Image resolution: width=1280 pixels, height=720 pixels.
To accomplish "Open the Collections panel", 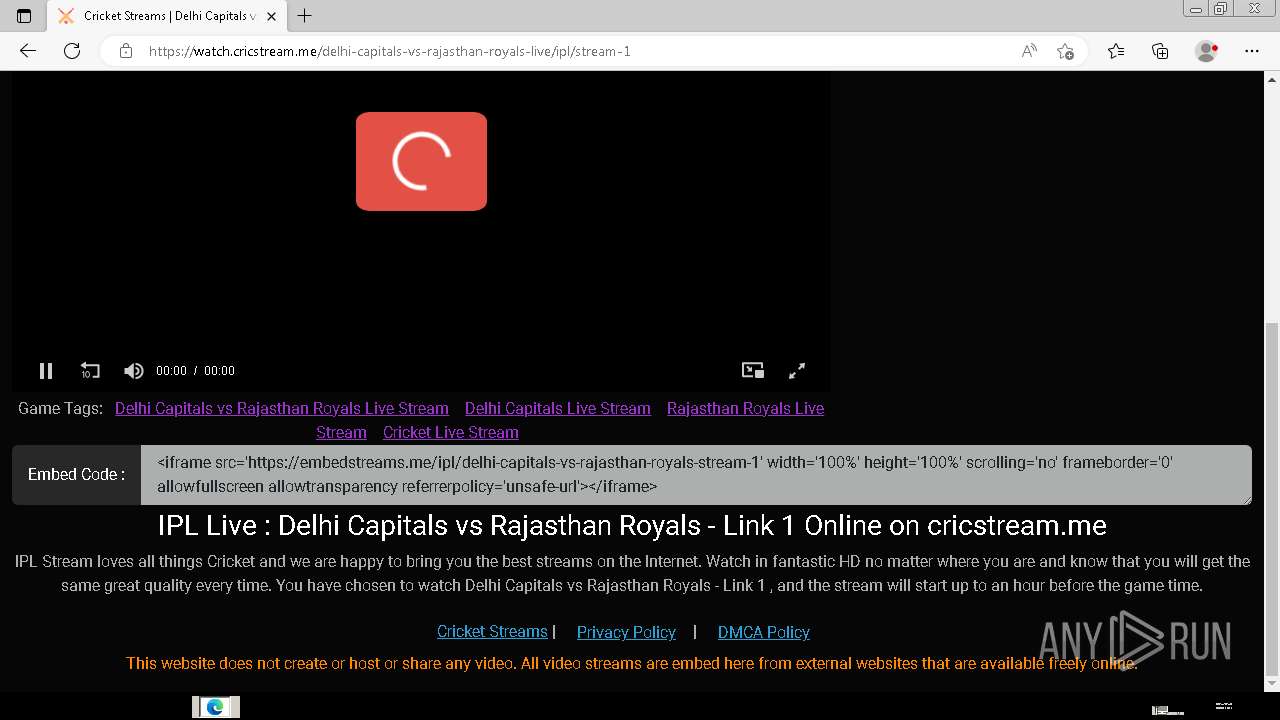I will (1160, 51).
